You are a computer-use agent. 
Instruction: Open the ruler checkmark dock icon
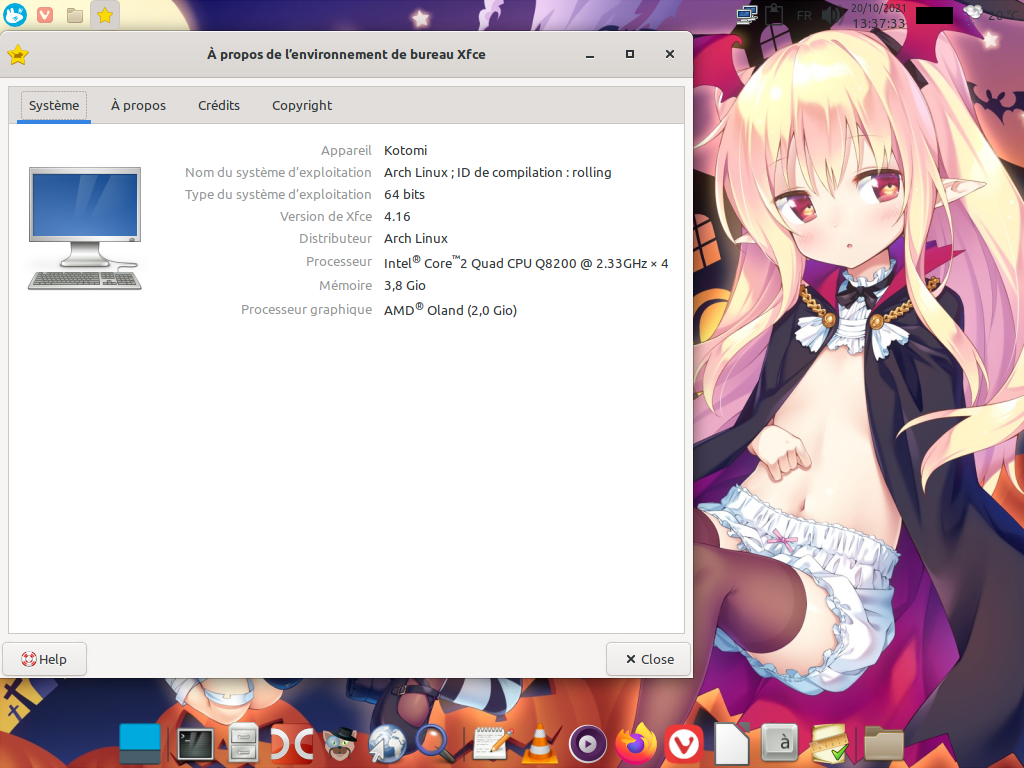[829, 744]
